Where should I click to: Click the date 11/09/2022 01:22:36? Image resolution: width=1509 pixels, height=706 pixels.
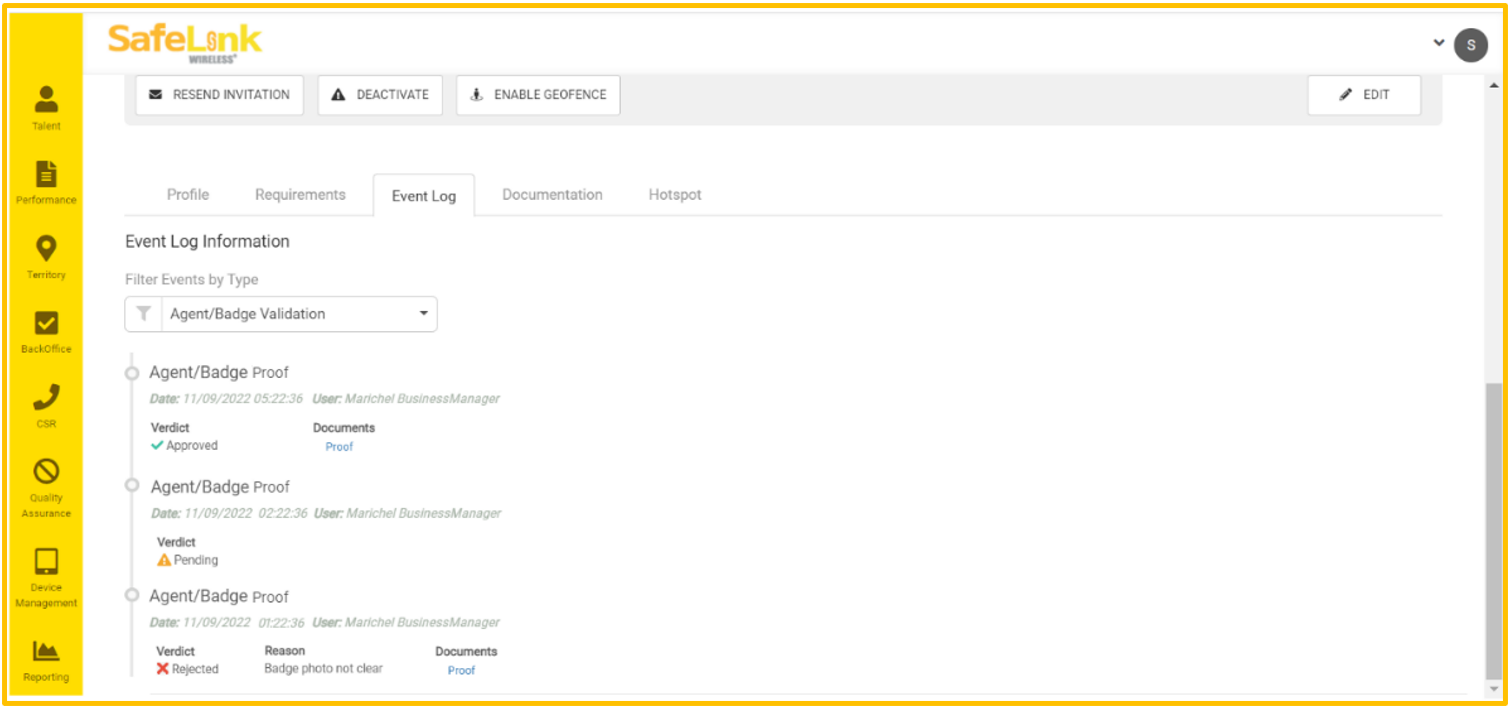244,622
